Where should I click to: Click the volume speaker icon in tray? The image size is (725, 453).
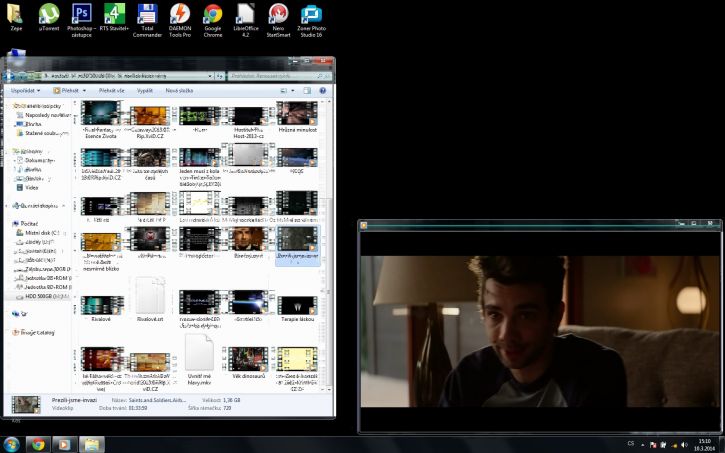tap(684, 445)
